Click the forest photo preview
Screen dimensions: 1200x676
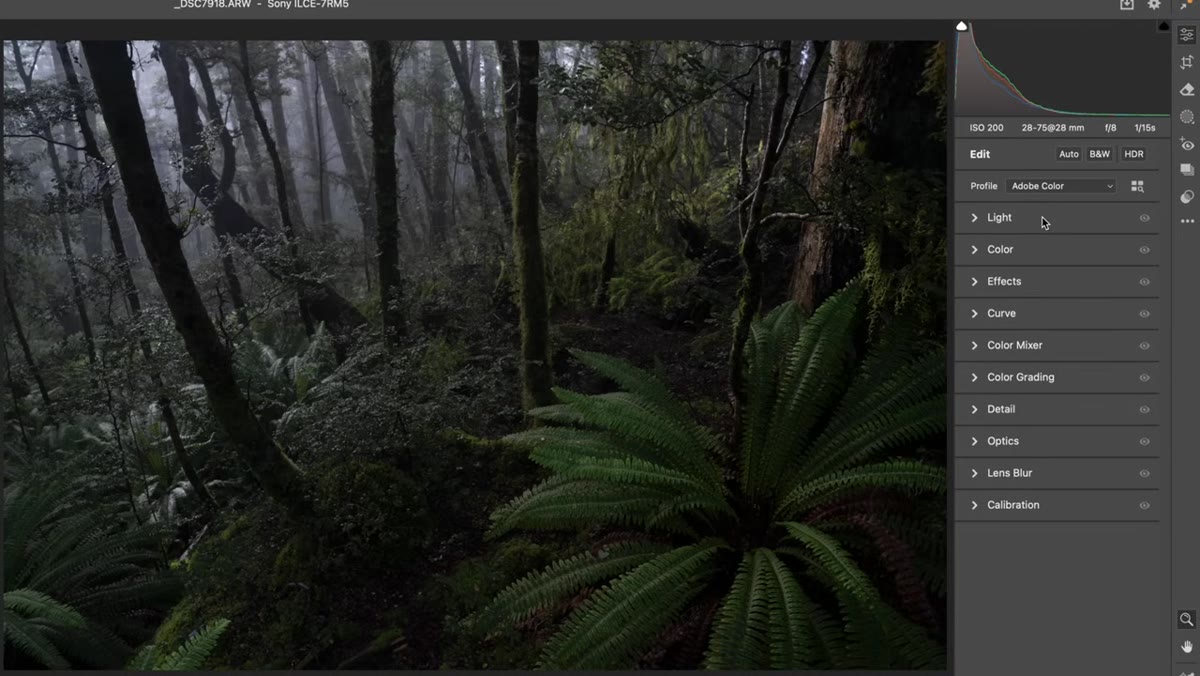[473, 355]
